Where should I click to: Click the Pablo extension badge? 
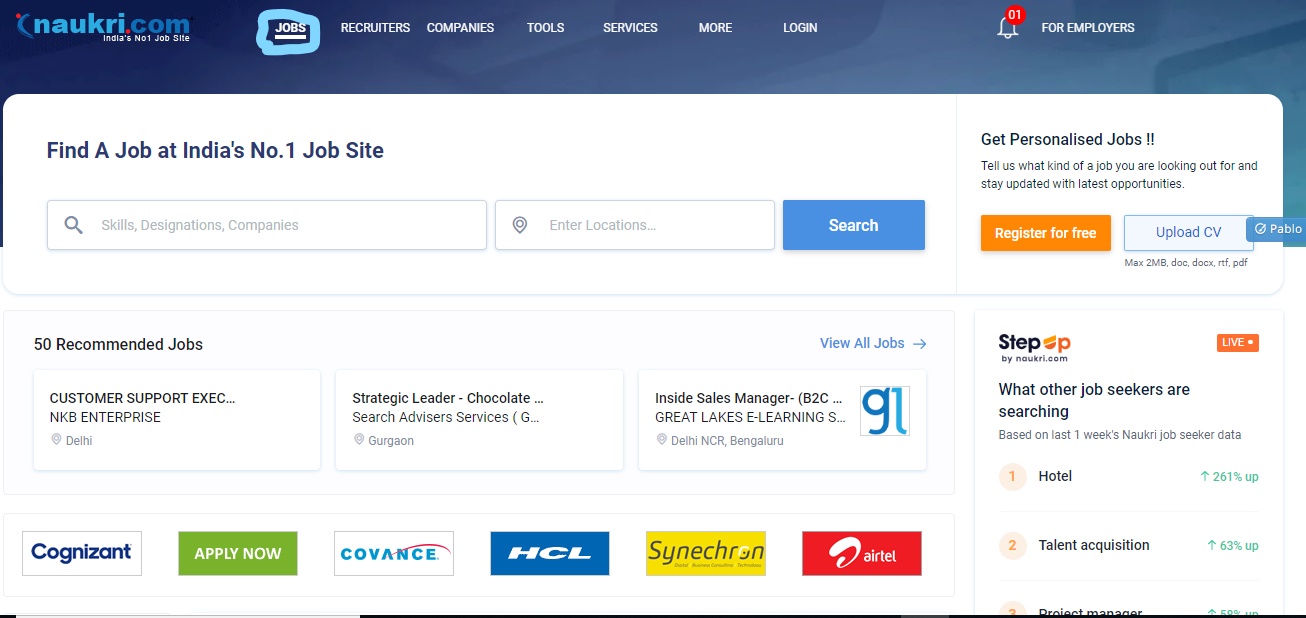point(1278,229)
